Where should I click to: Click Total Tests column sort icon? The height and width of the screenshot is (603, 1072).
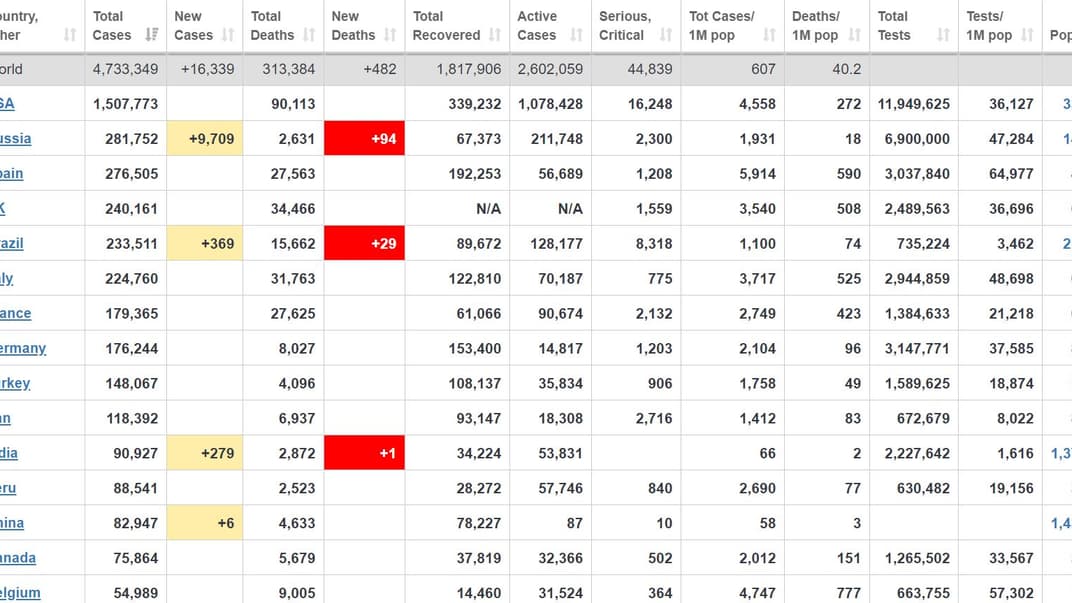(943, 35)
